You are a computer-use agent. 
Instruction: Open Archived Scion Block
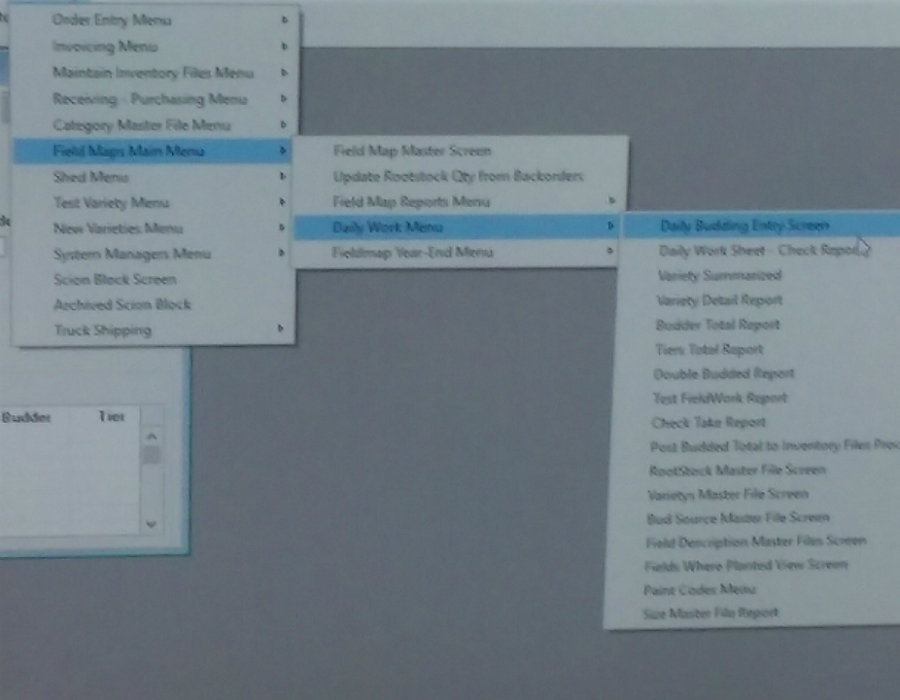point(121,304)
